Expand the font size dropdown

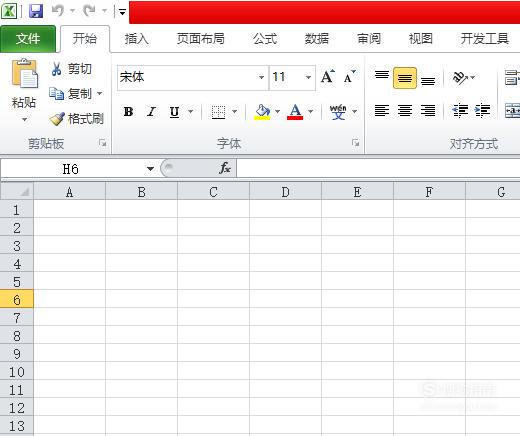308,78
